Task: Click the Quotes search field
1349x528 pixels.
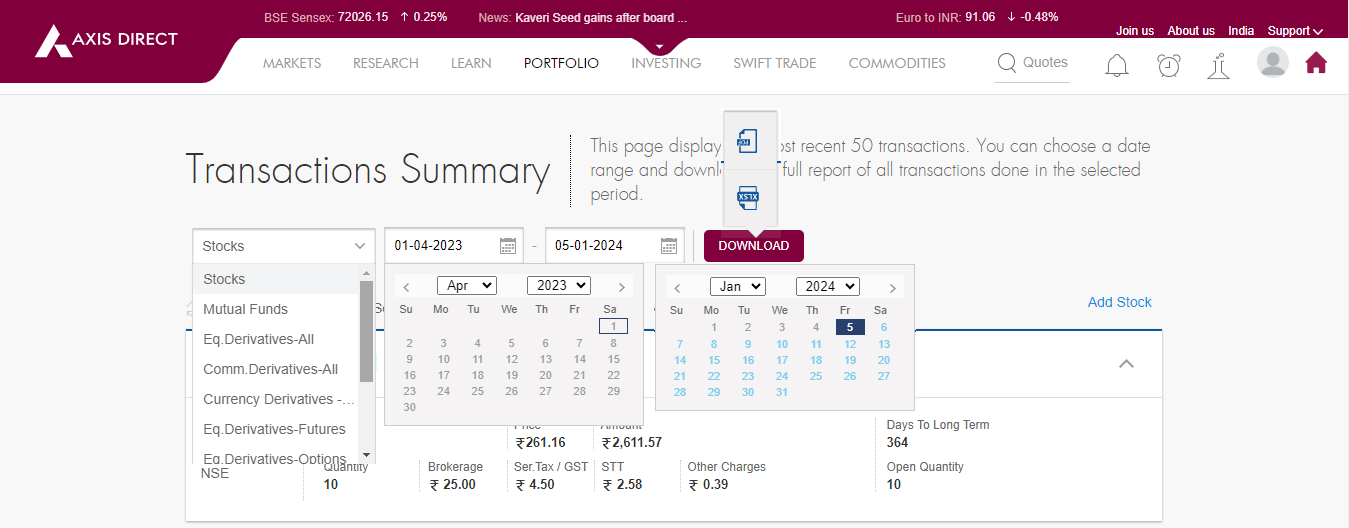Action: tap(1034, 63)
